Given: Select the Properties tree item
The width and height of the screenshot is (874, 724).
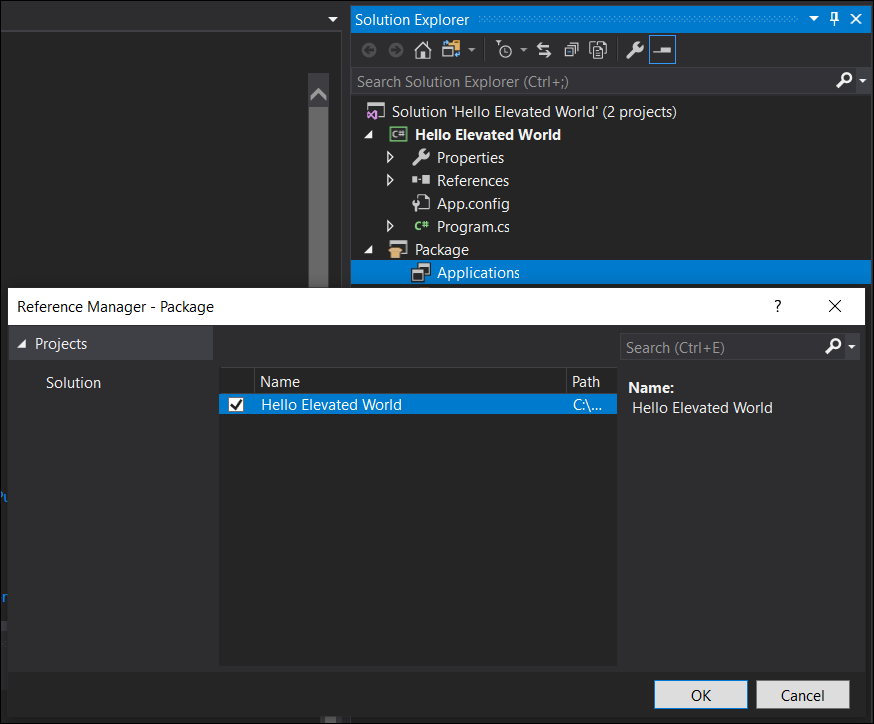Looking at the screenshot, I should pos(470,158).
